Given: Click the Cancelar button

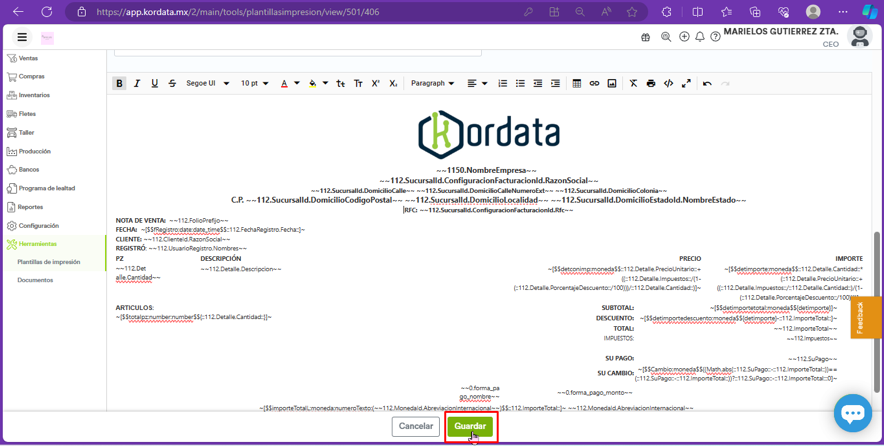Looking at the screenshot, I should click(416, 426).
